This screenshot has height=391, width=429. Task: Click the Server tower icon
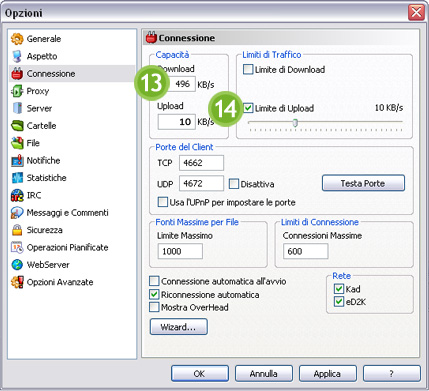point(17,108)
